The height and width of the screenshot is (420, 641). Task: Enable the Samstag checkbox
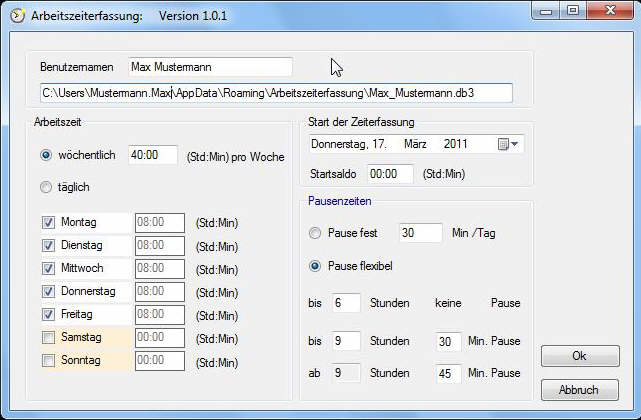point(48,337)
